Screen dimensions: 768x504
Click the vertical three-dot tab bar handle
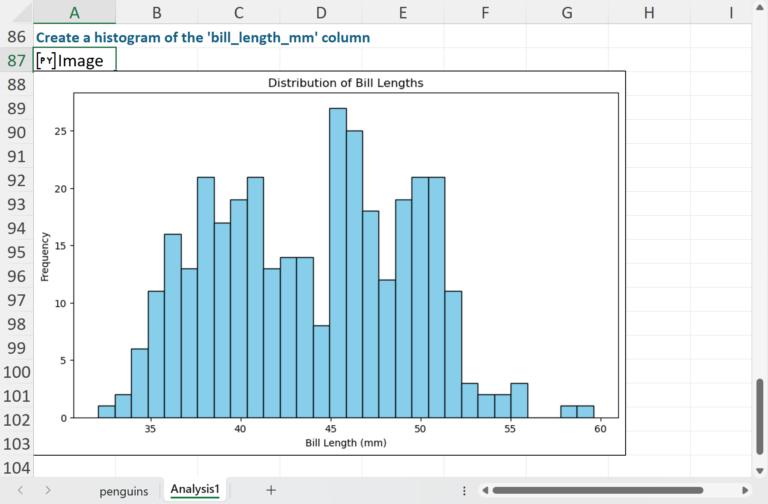click(x=464, y=490)
